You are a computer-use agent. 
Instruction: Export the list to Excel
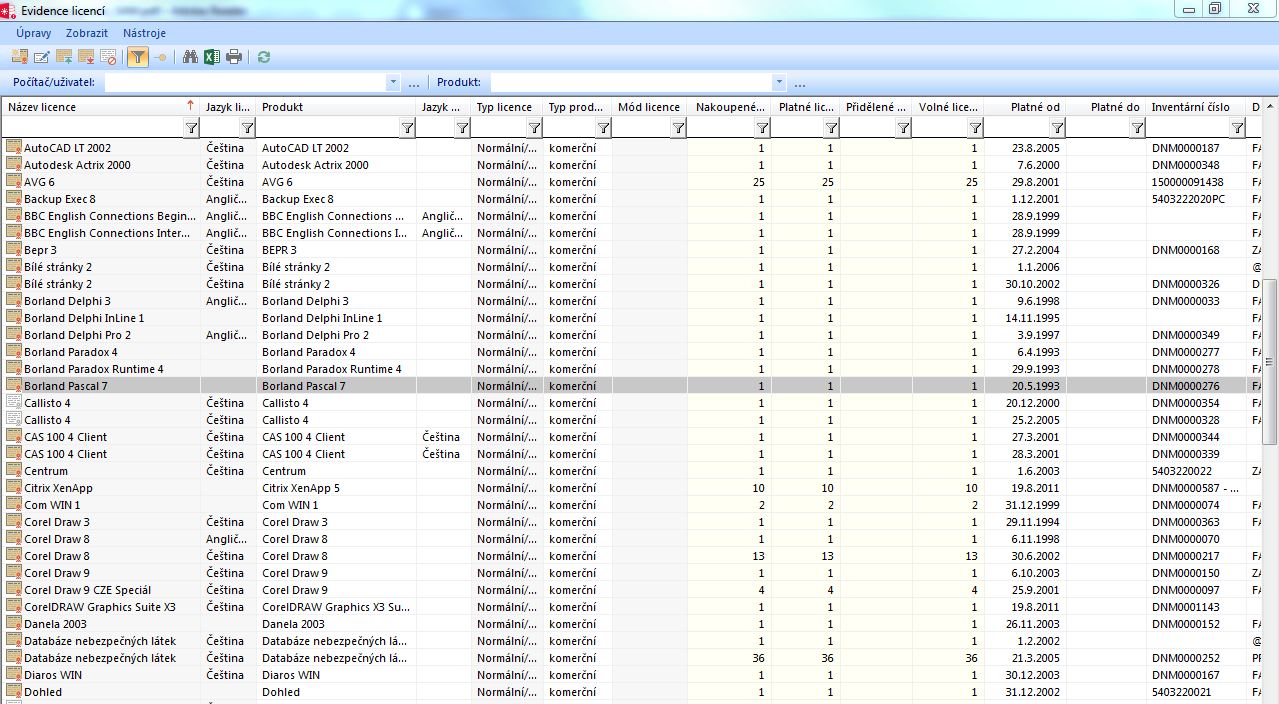tap(212, 57)
